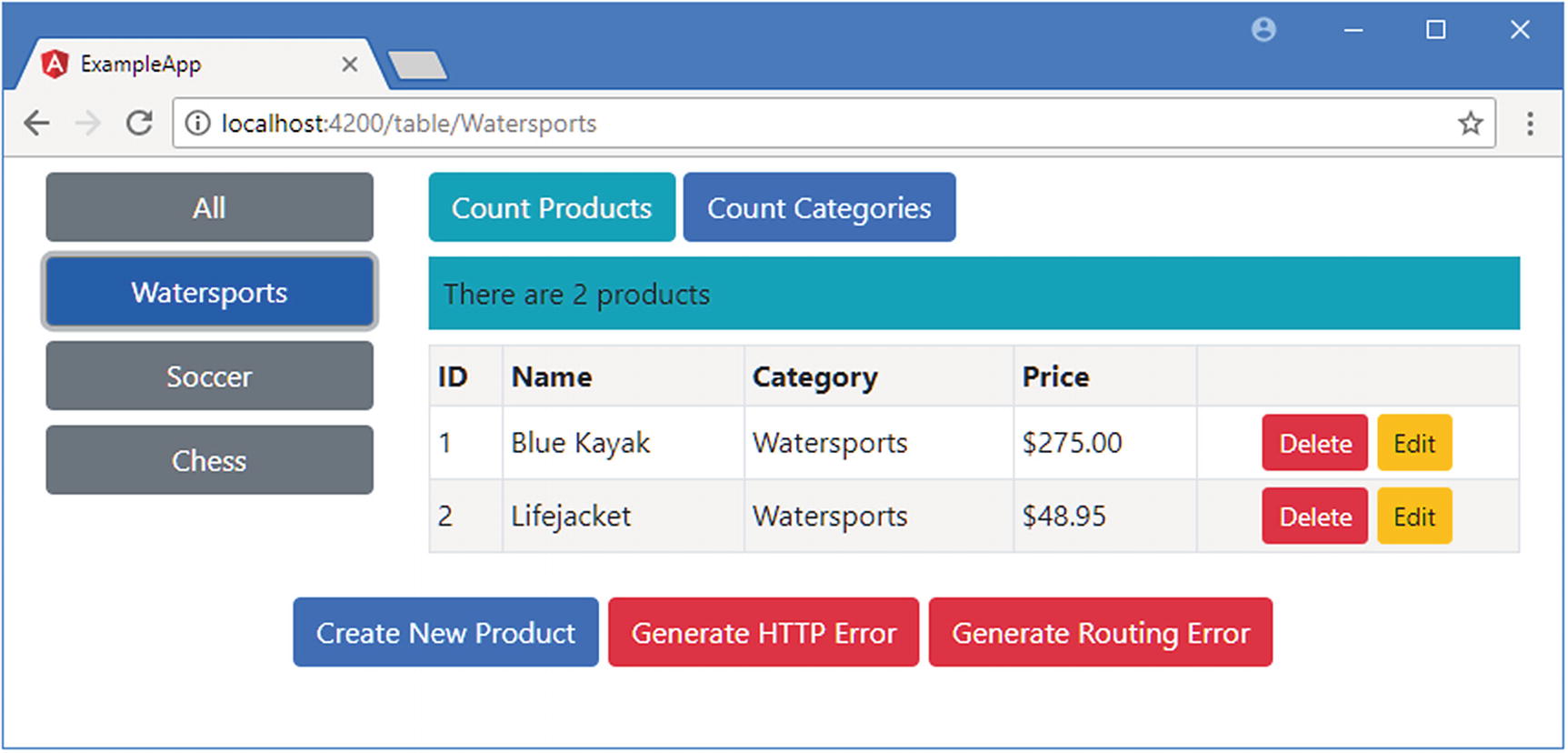Click Create New Product
Image resolution: width=1568 pixels, height=753 pixels.
point(445,632)
